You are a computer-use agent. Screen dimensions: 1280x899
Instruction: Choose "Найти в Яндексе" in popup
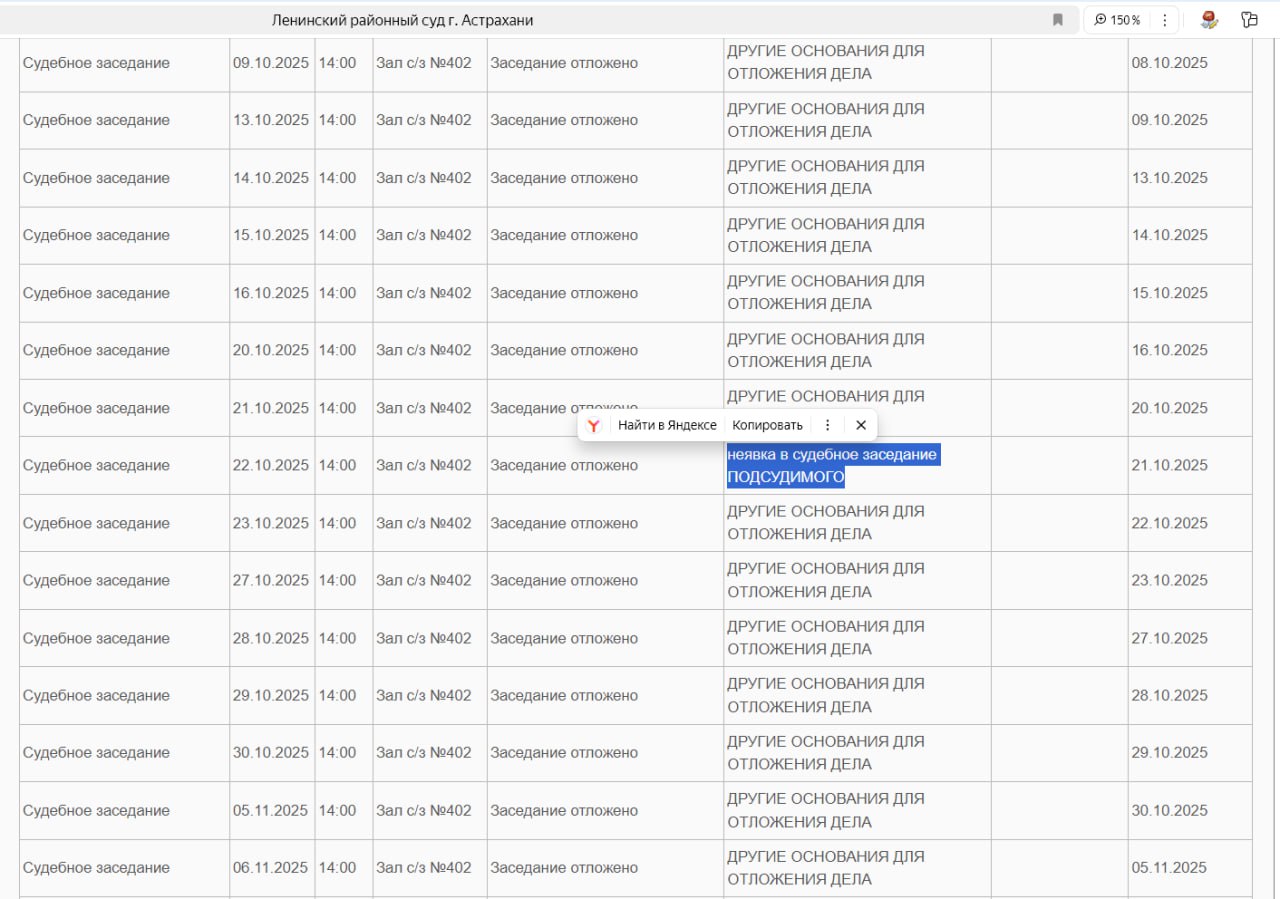[x=666, y=425]
